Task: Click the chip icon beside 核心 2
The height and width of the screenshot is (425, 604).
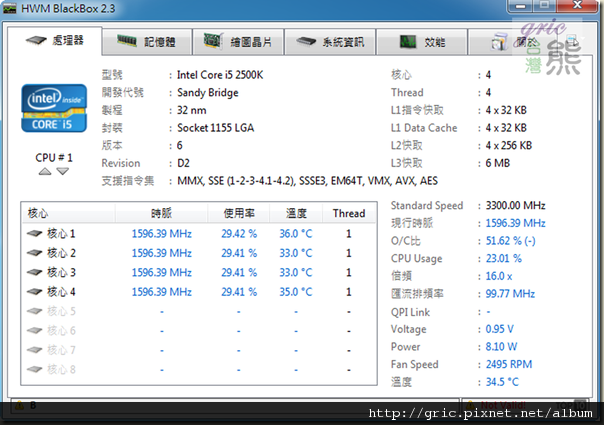Action: [35, 253]
